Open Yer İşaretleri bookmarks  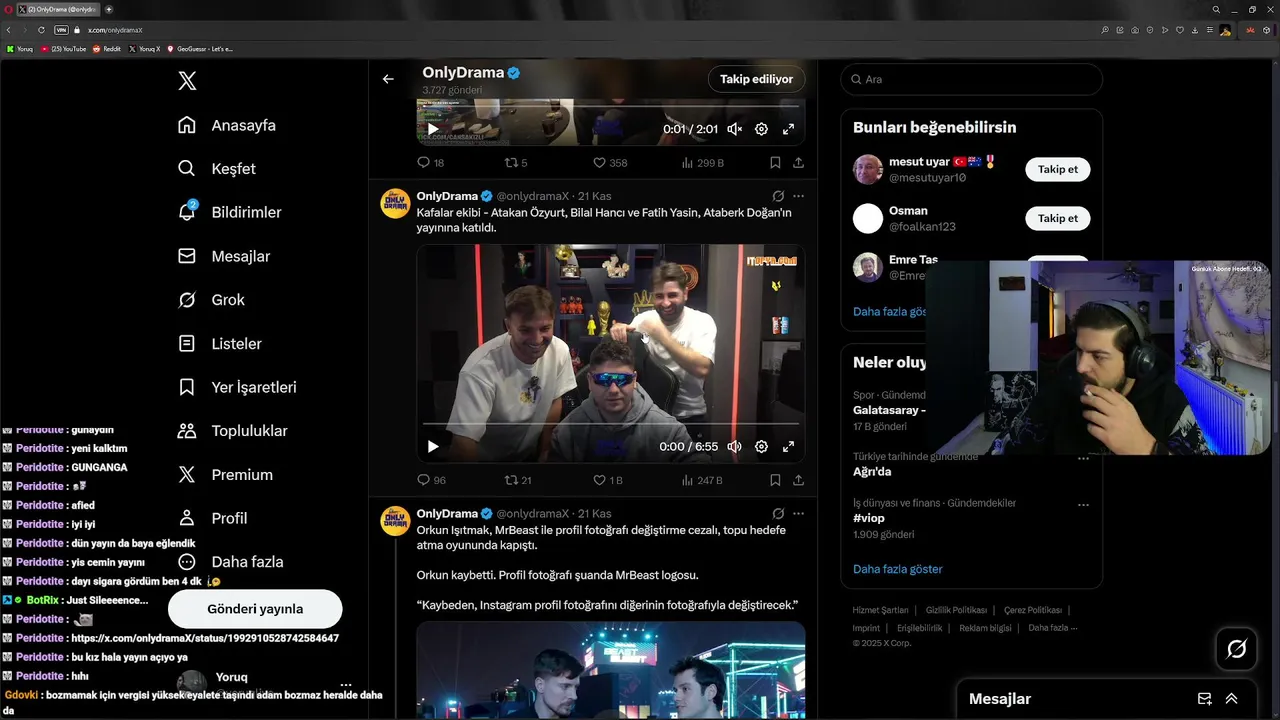coord(236,387)
